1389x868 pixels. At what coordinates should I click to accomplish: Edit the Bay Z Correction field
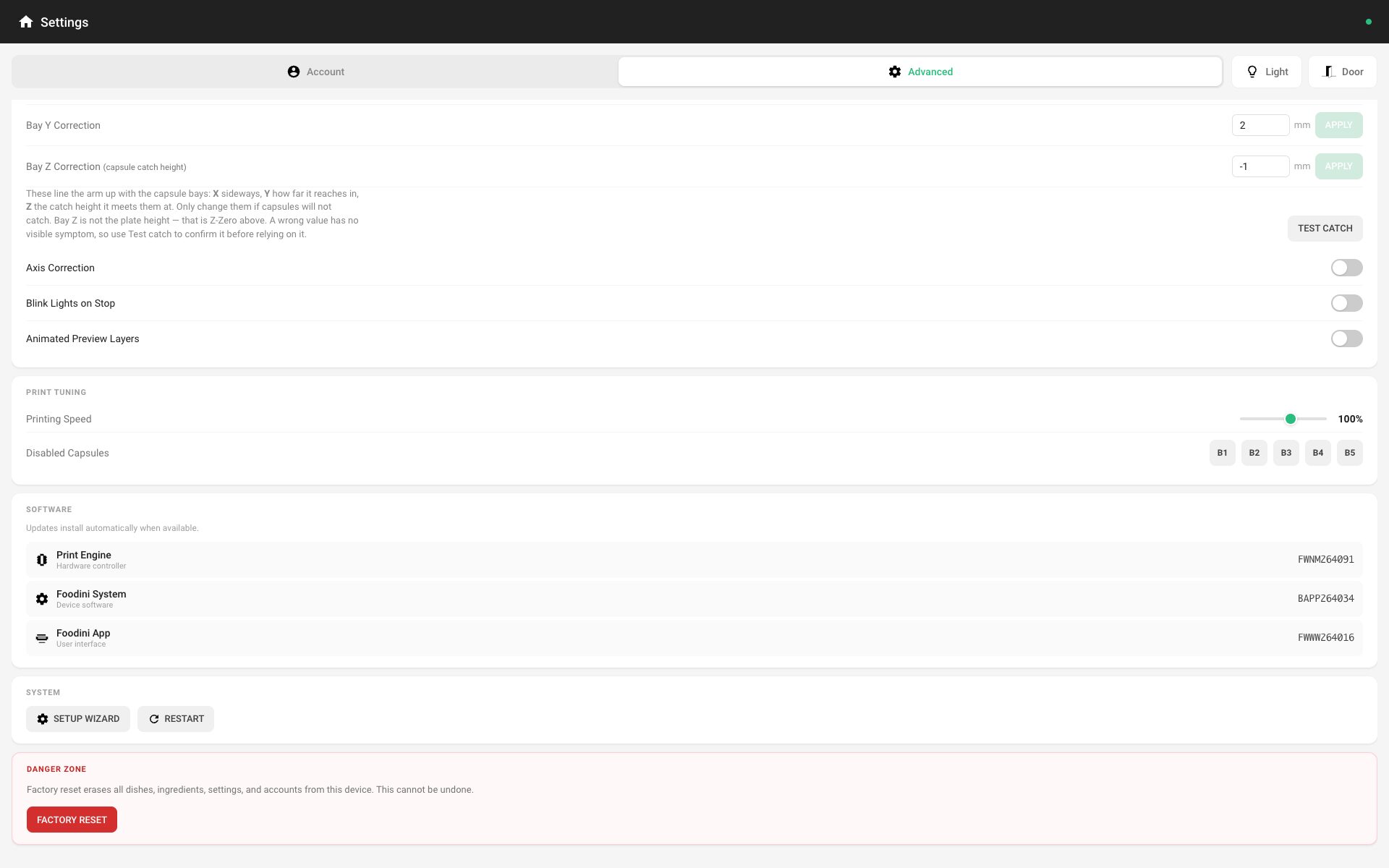pos(1260,166)
